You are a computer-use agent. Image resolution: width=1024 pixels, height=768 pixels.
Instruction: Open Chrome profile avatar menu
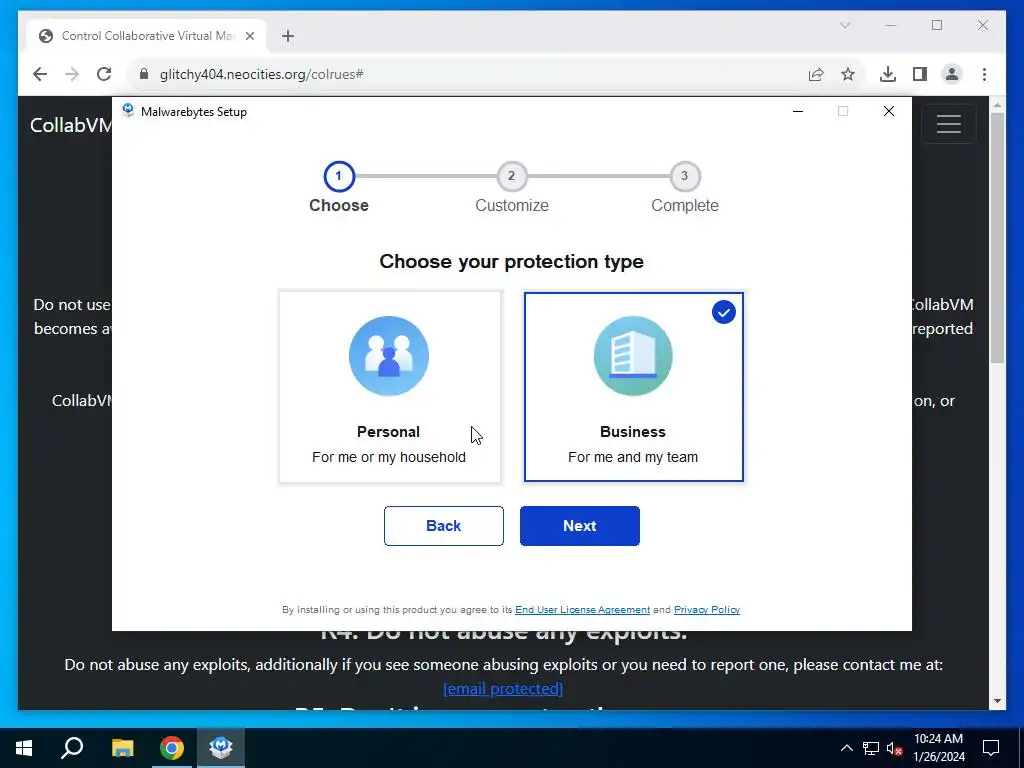952,74
